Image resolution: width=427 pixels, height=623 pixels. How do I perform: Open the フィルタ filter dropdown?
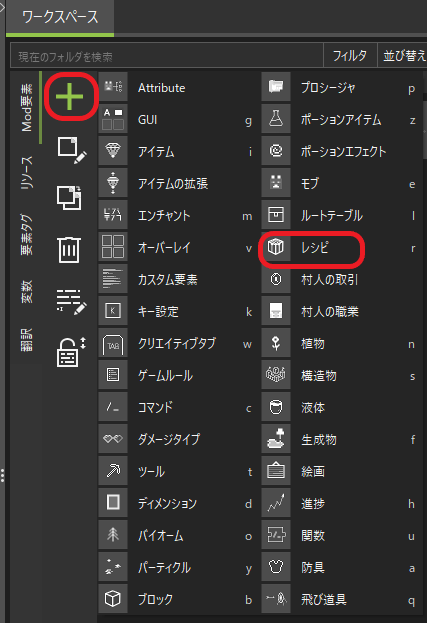coord(350,55)
